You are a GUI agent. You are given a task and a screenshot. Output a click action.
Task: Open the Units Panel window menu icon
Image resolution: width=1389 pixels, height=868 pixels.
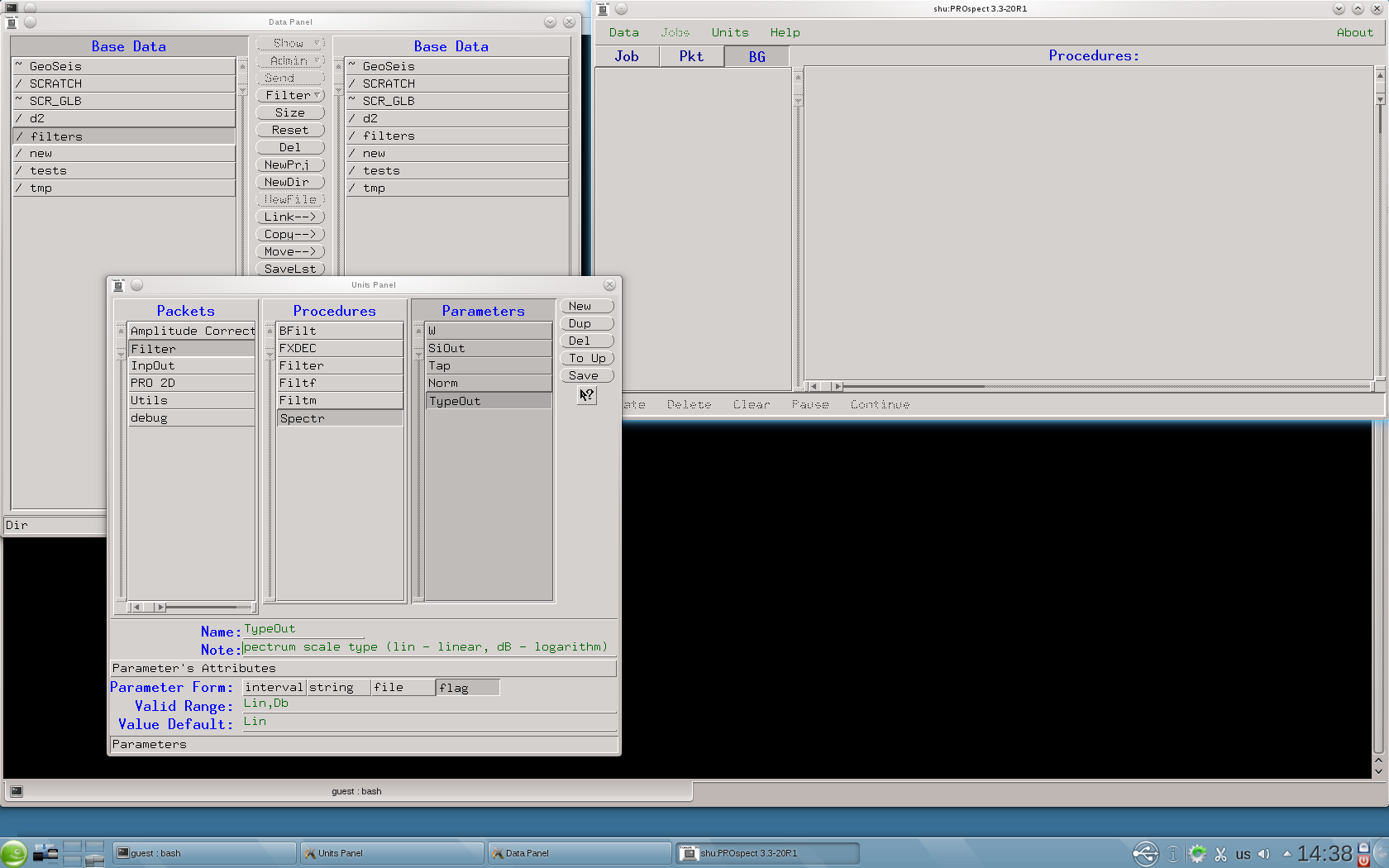coord(118,285)
